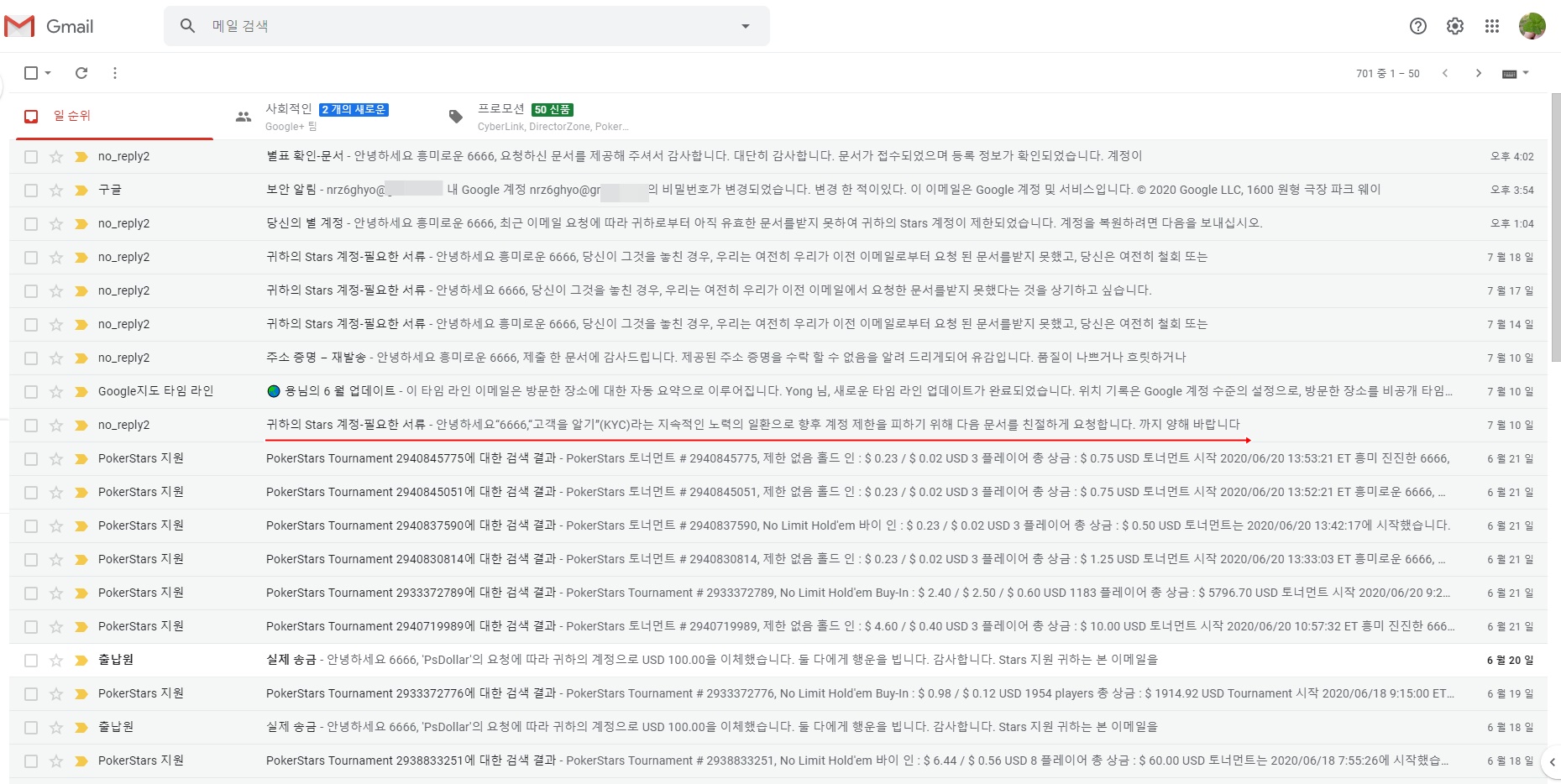Star the PokerStars Tournament 2938833251 email
Image resolution: width=1561 pixels, height=784 pixels.
56,760
